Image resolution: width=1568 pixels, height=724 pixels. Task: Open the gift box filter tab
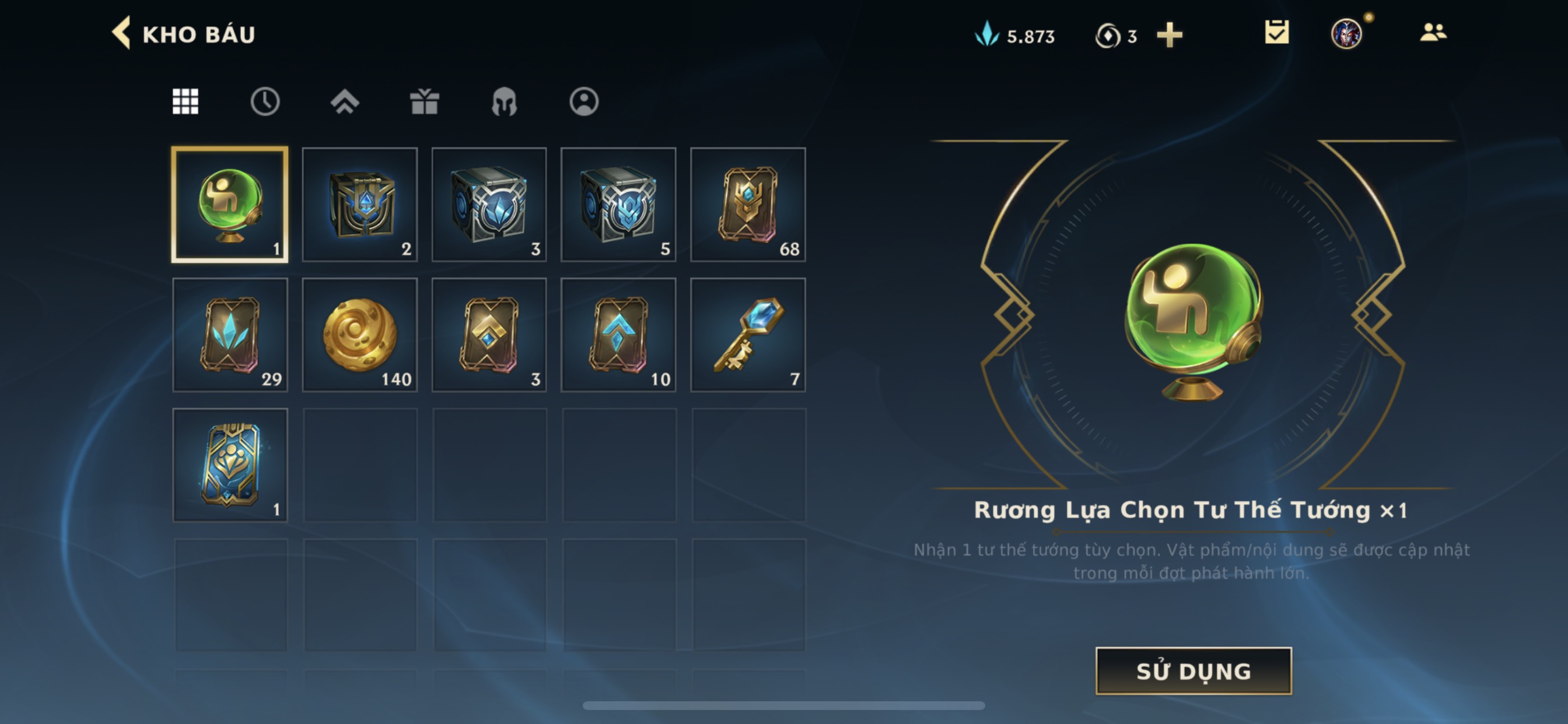click(424, 101)
